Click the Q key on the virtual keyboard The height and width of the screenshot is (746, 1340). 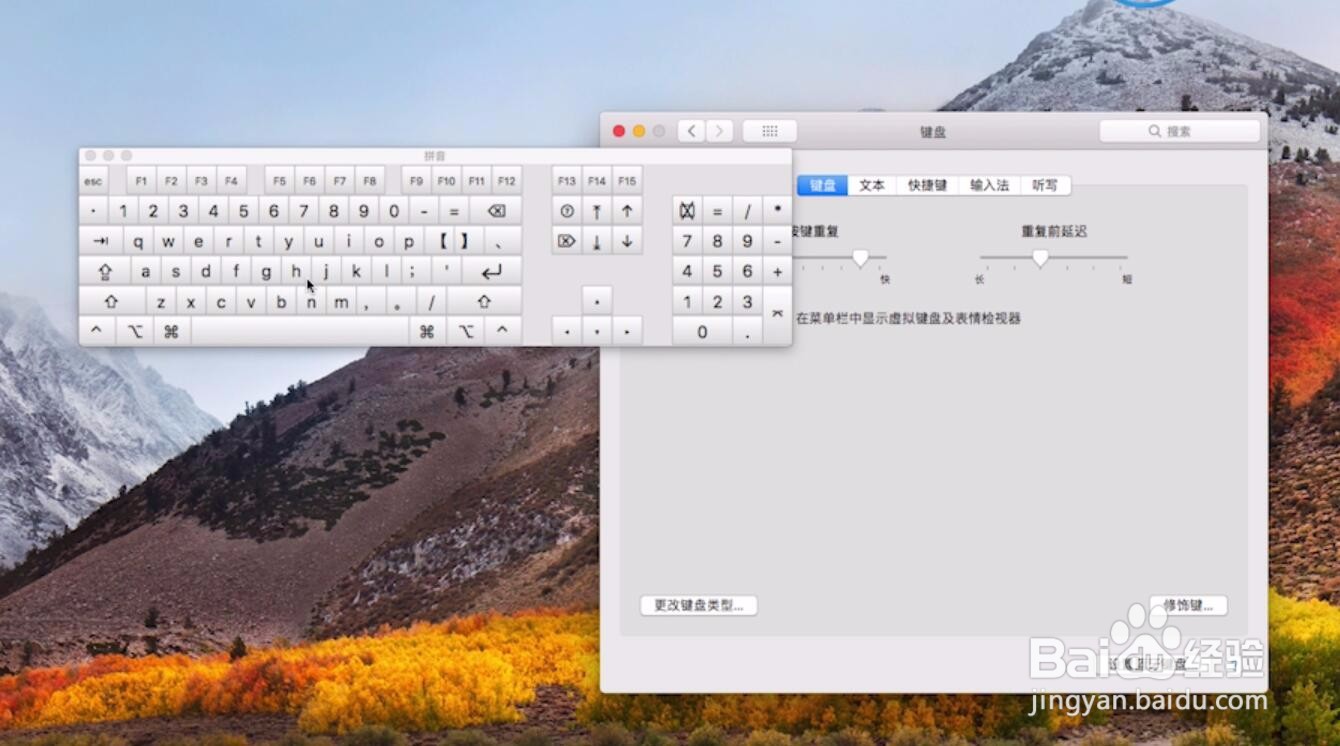coord(138,241)
